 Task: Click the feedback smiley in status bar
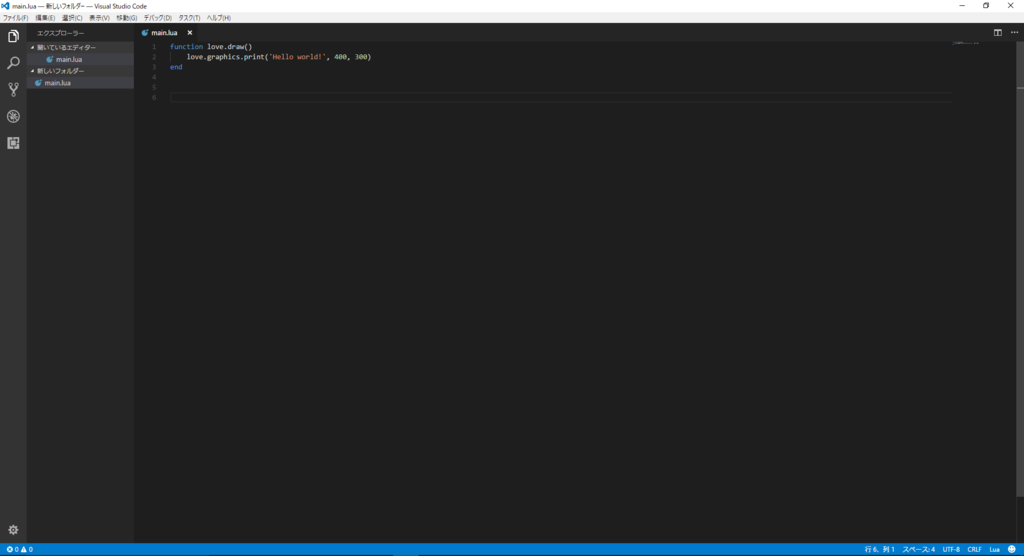click(x=1012, y=549)
